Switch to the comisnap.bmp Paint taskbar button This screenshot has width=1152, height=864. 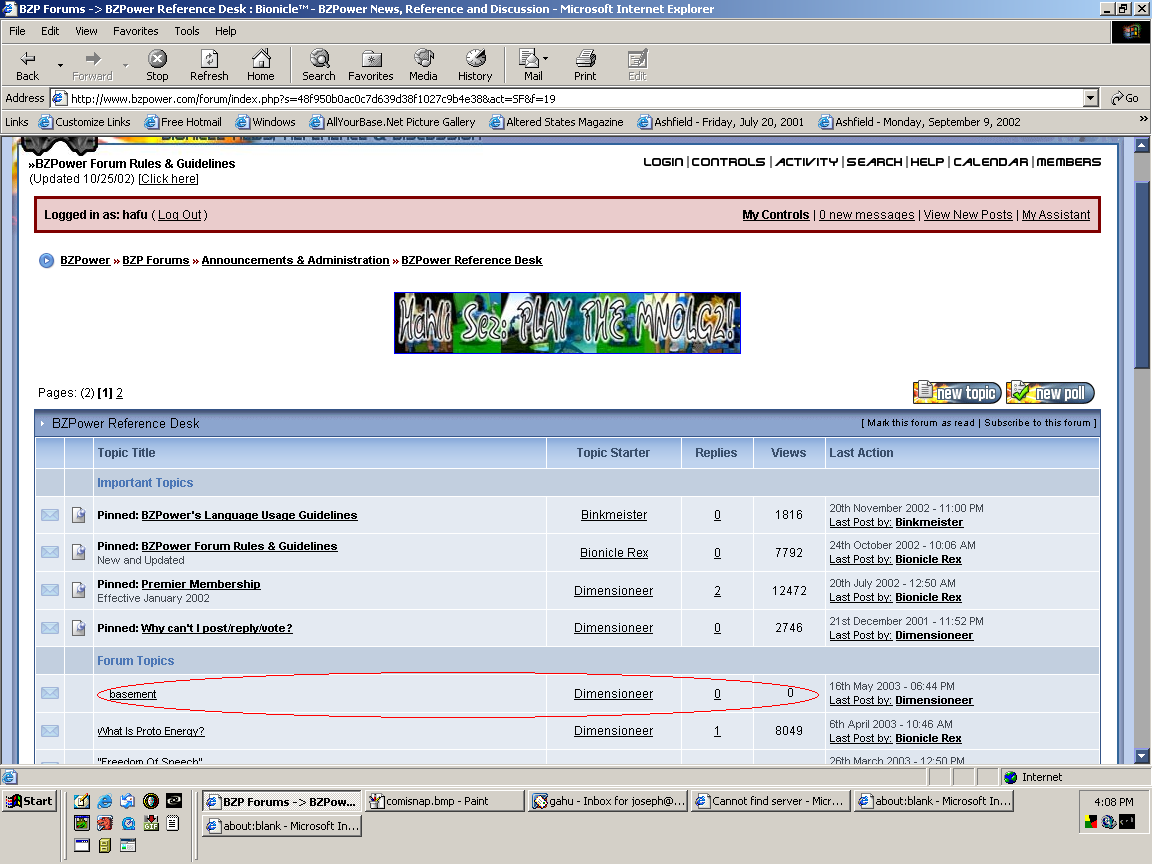[444, 801]
